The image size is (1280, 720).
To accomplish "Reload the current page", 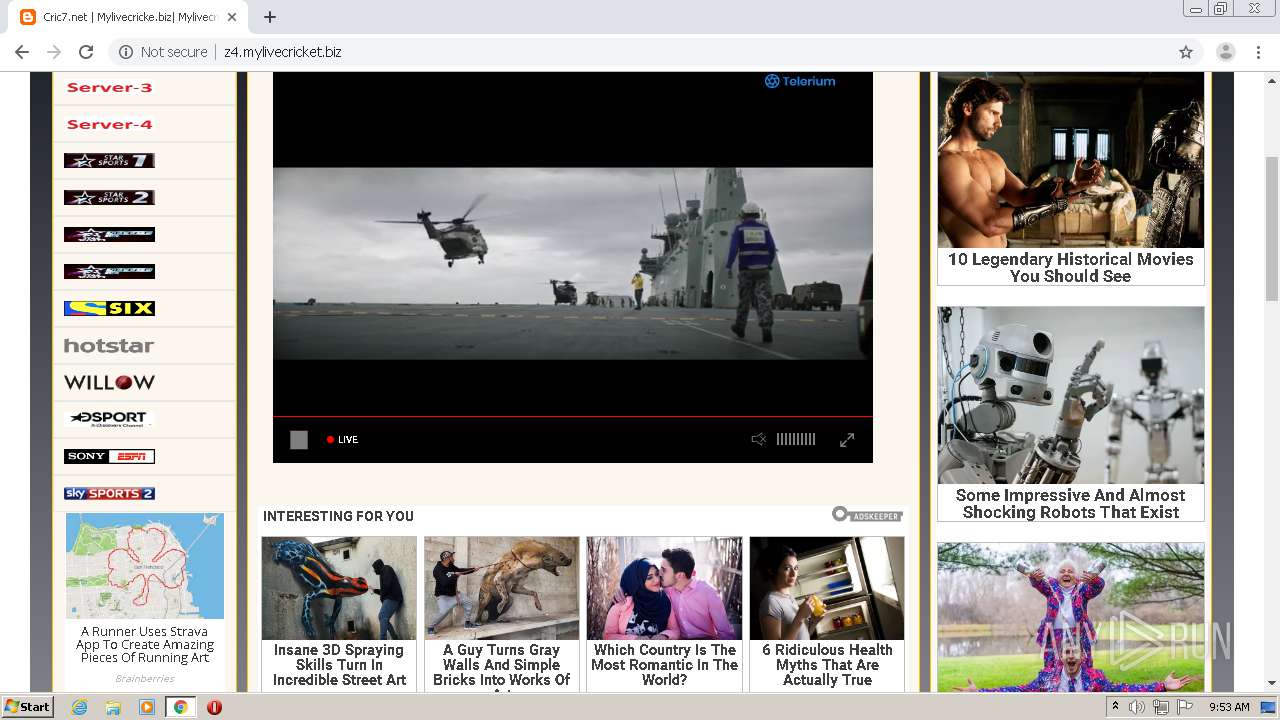I will 86,52.
